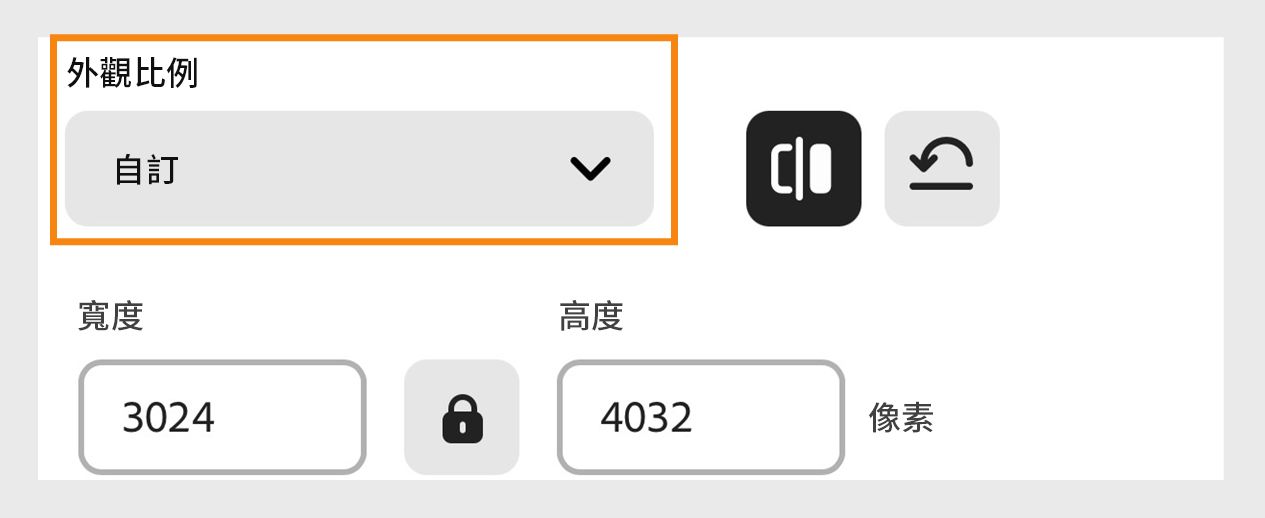Unlock the aspect ratio using the padlock

point(462,417)
